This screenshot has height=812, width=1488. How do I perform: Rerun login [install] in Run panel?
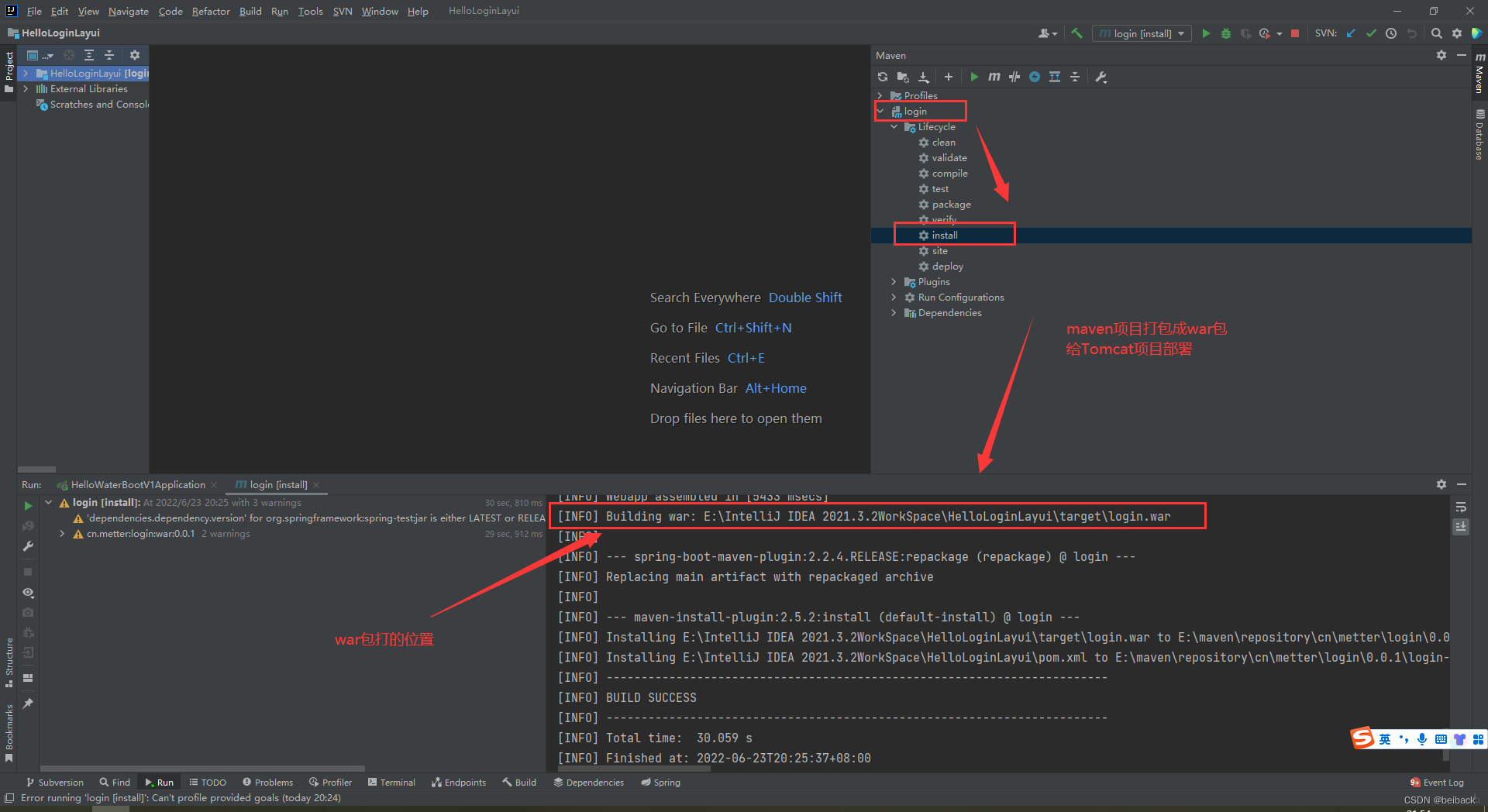click(28, 506)
